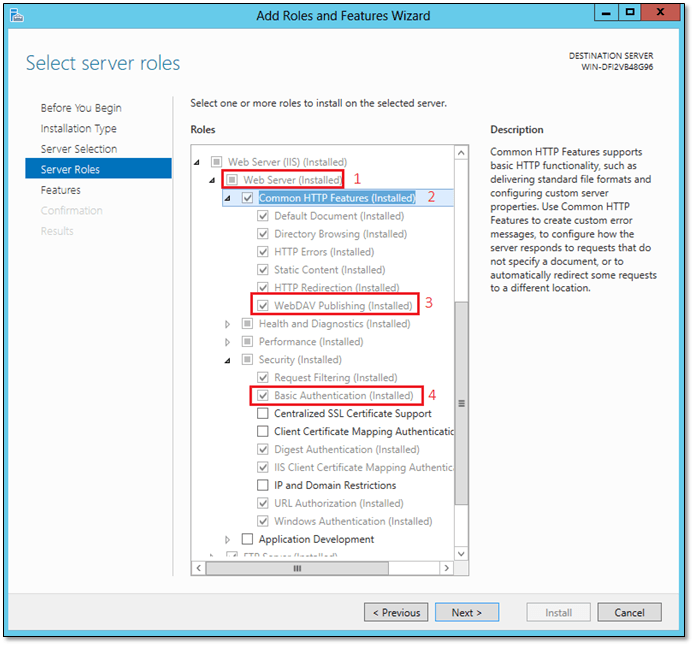The width and height of the screenshot is (694, 646).
Task: Close the wizard window
Action: [660, 12]
